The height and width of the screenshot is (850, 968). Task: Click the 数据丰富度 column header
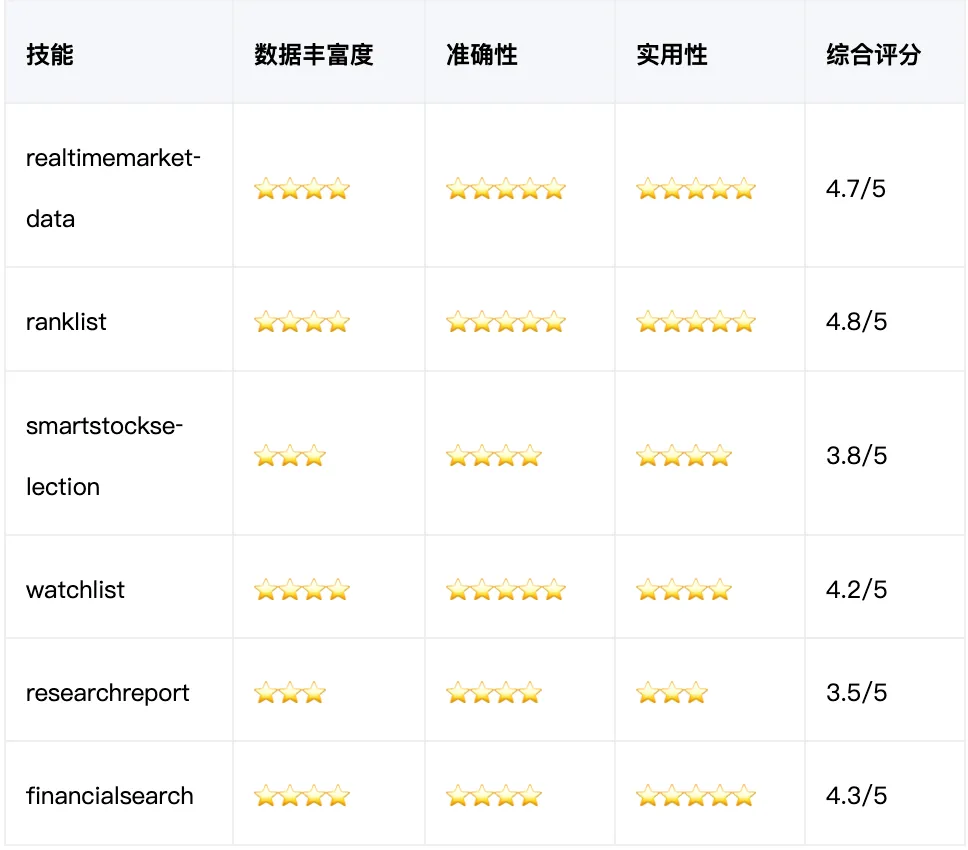tap(313, 55)
